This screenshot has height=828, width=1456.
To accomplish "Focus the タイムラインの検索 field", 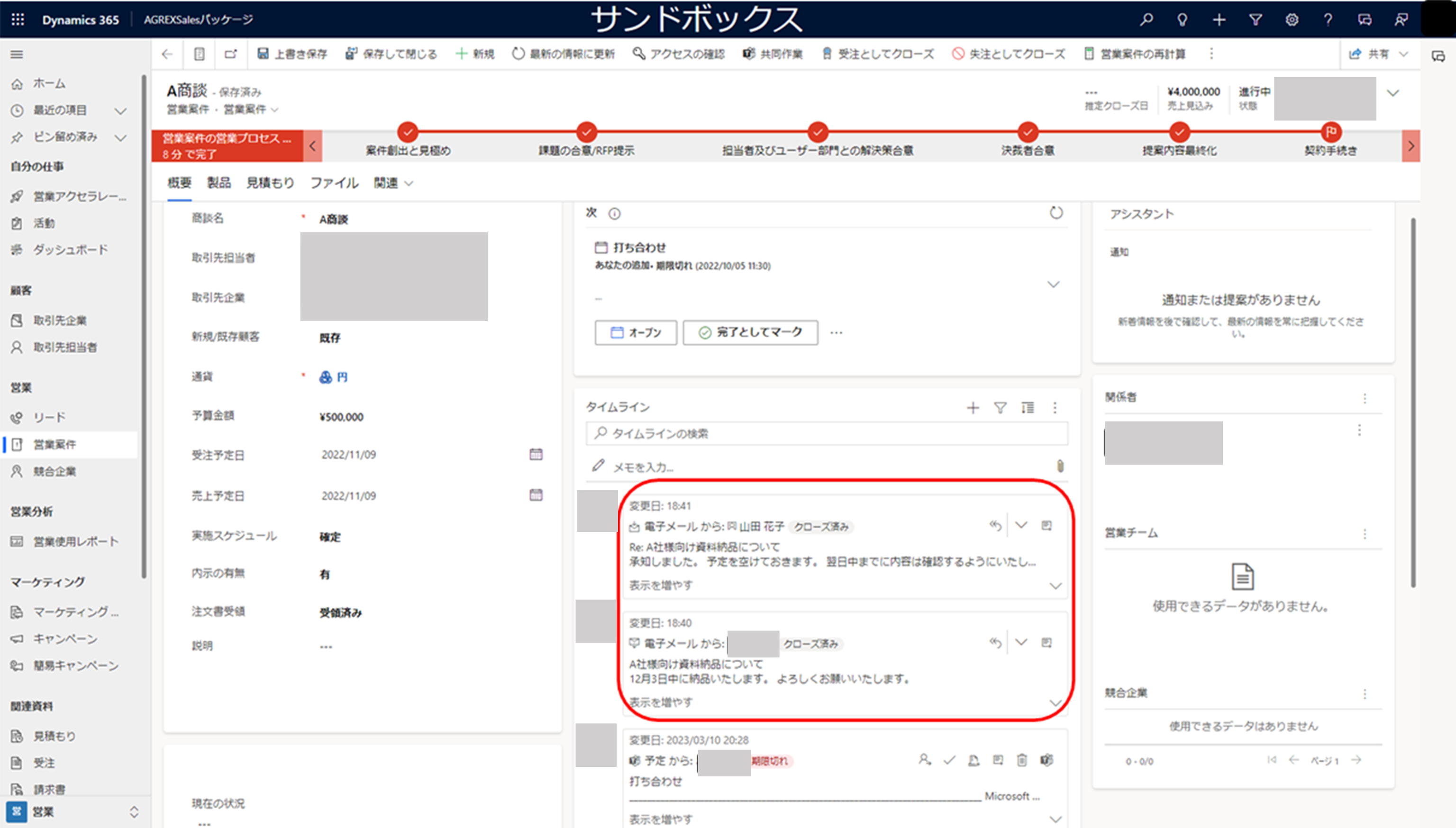I will pyautogui.click(x=827, y=434).
